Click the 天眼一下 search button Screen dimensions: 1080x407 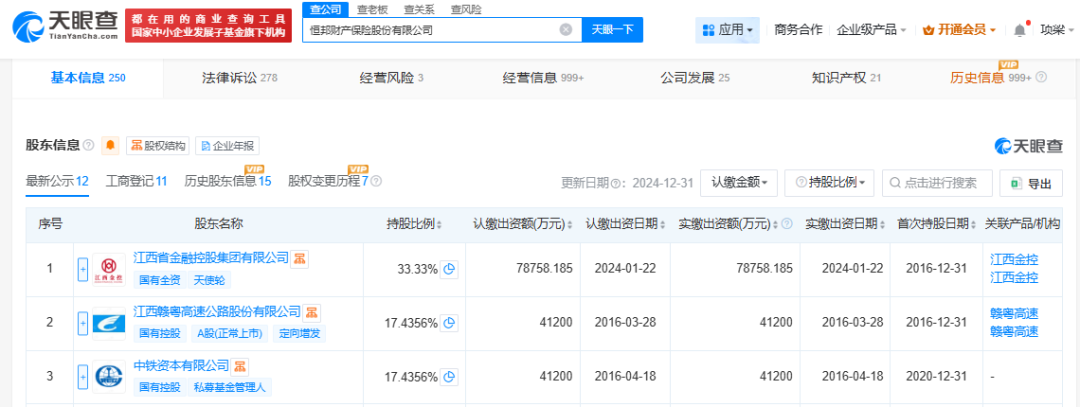tap(612, 30)
